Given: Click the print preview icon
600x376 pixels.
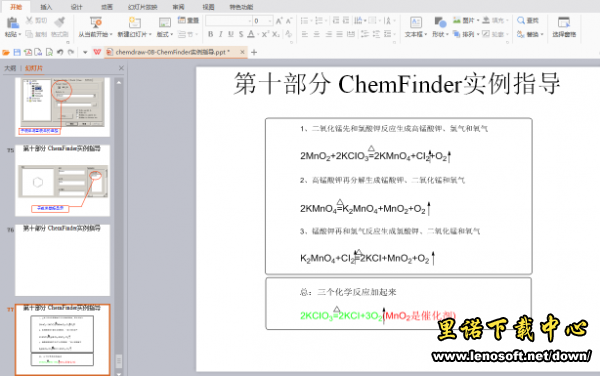Looking at the screenshot, I should [49, 52].
